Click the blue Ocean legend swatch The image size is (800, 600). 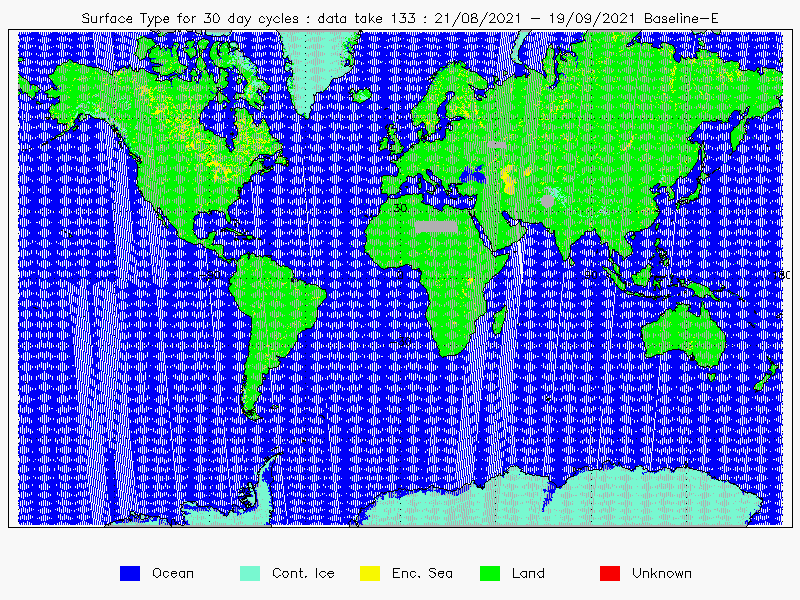tap(130, 573)
